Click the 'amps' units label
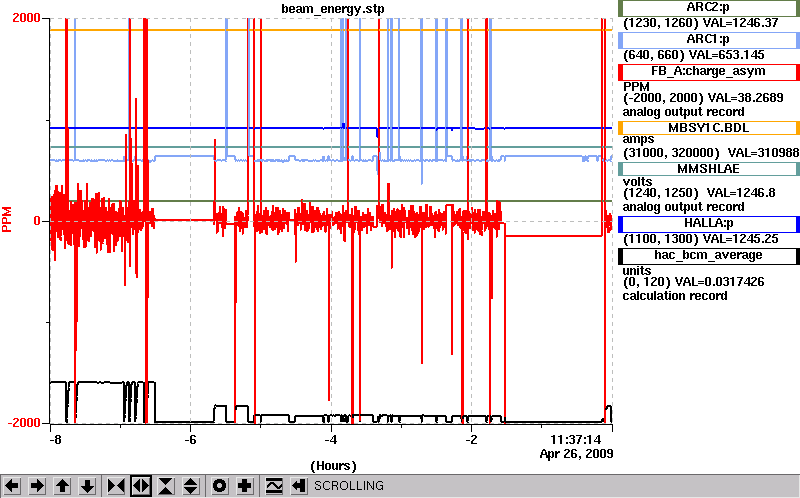800x498 pixels. pyautogui.click(x=638, y=139)
